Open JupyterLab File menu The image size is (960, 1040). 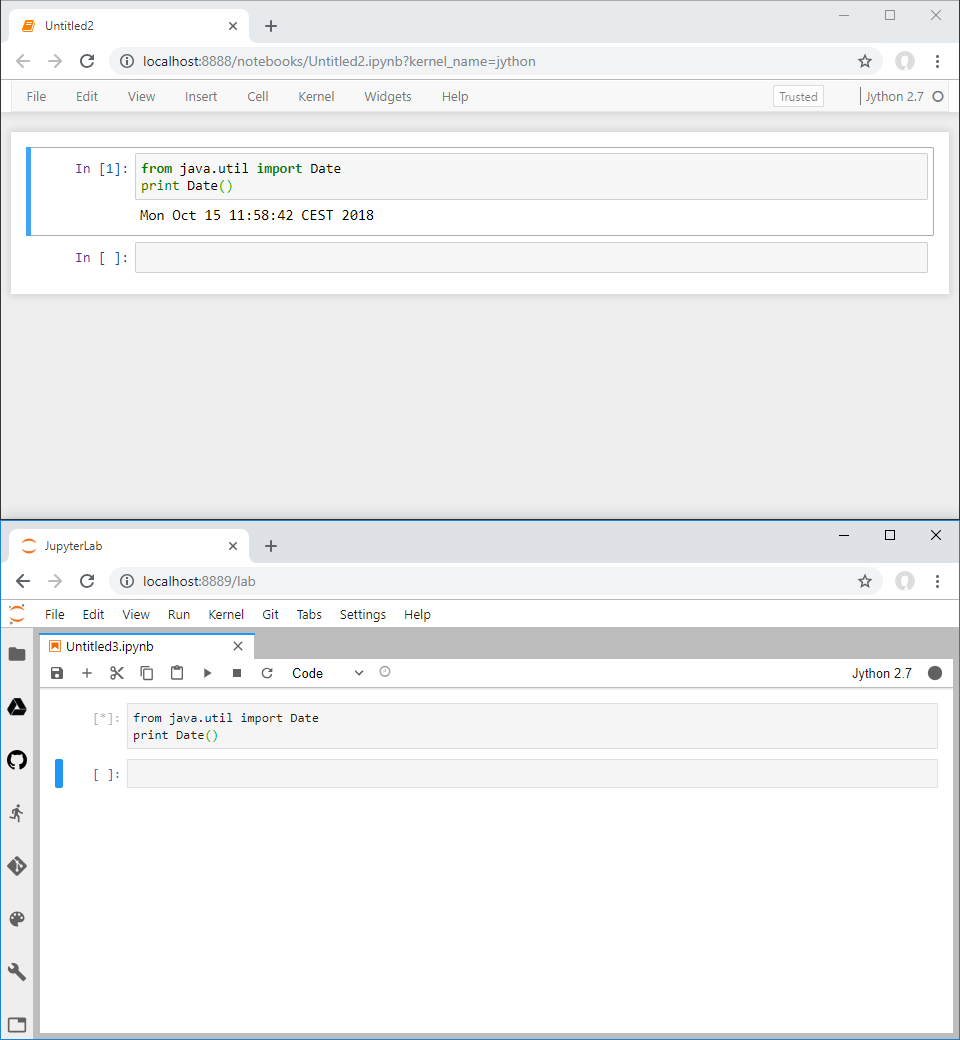(54, 615)
